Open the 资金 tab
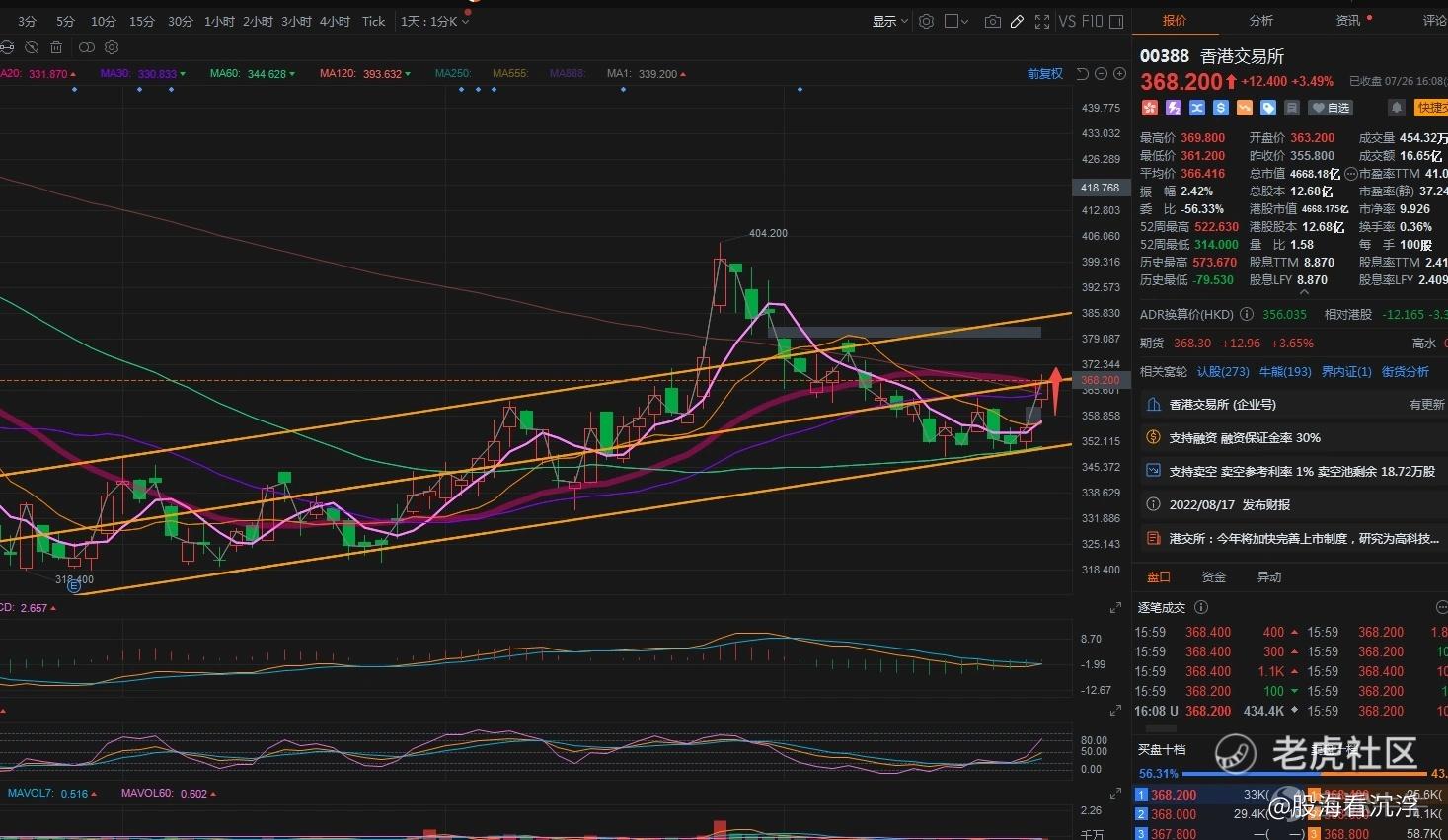 1213,576
